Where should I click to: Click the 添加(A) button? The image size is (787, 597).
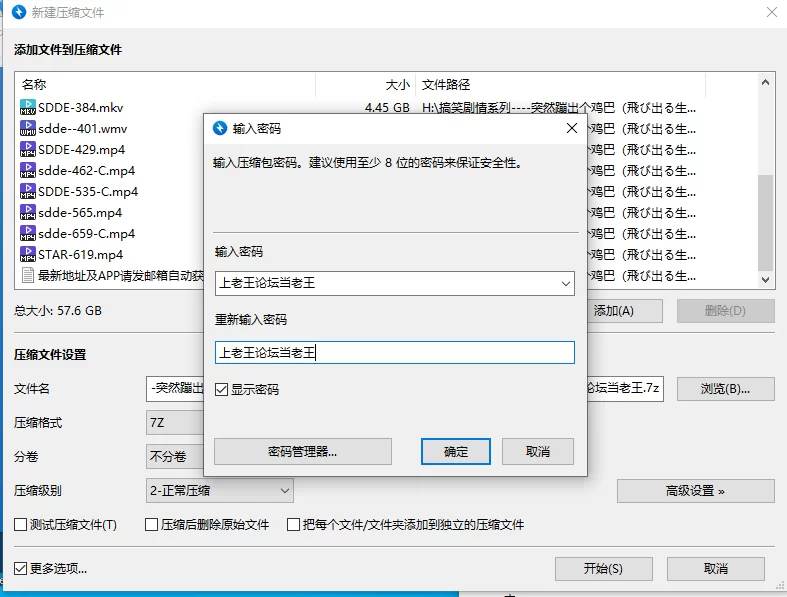(x=624, y=311)
